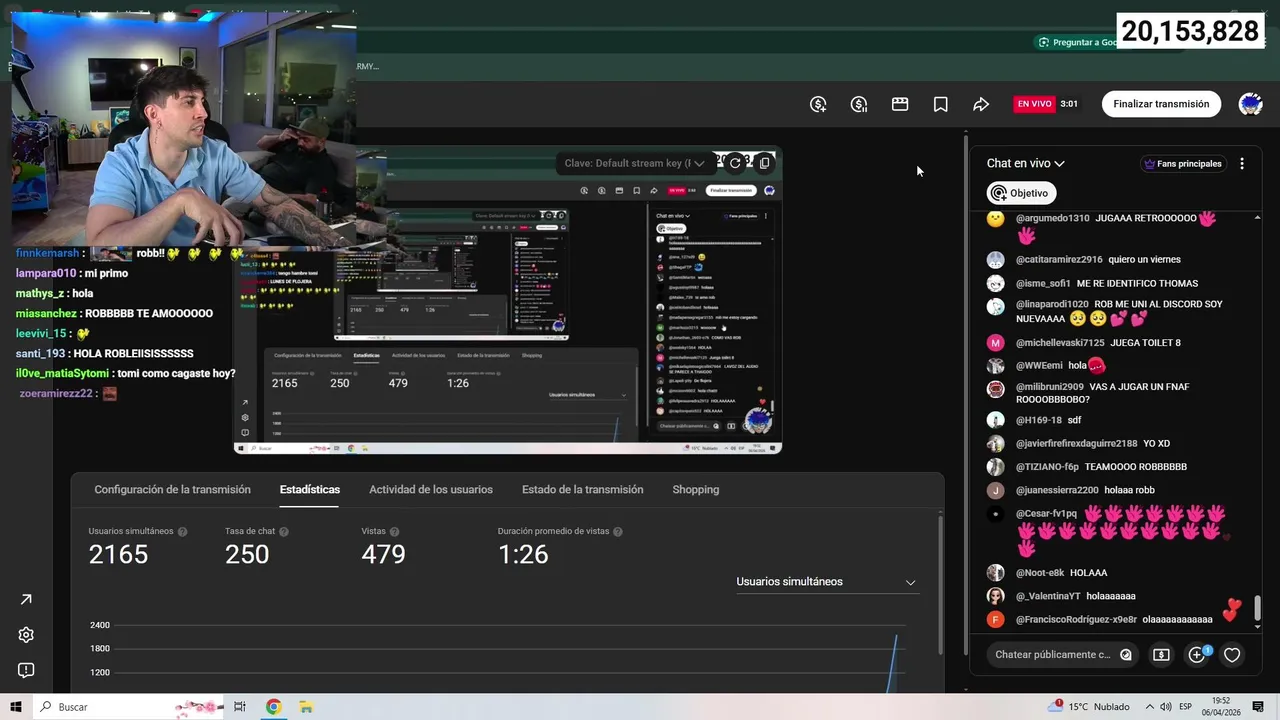This screenshot has width=1280, height=720.
Task: Click the stream preview thumbnail
Action: (x=508, y=300)
